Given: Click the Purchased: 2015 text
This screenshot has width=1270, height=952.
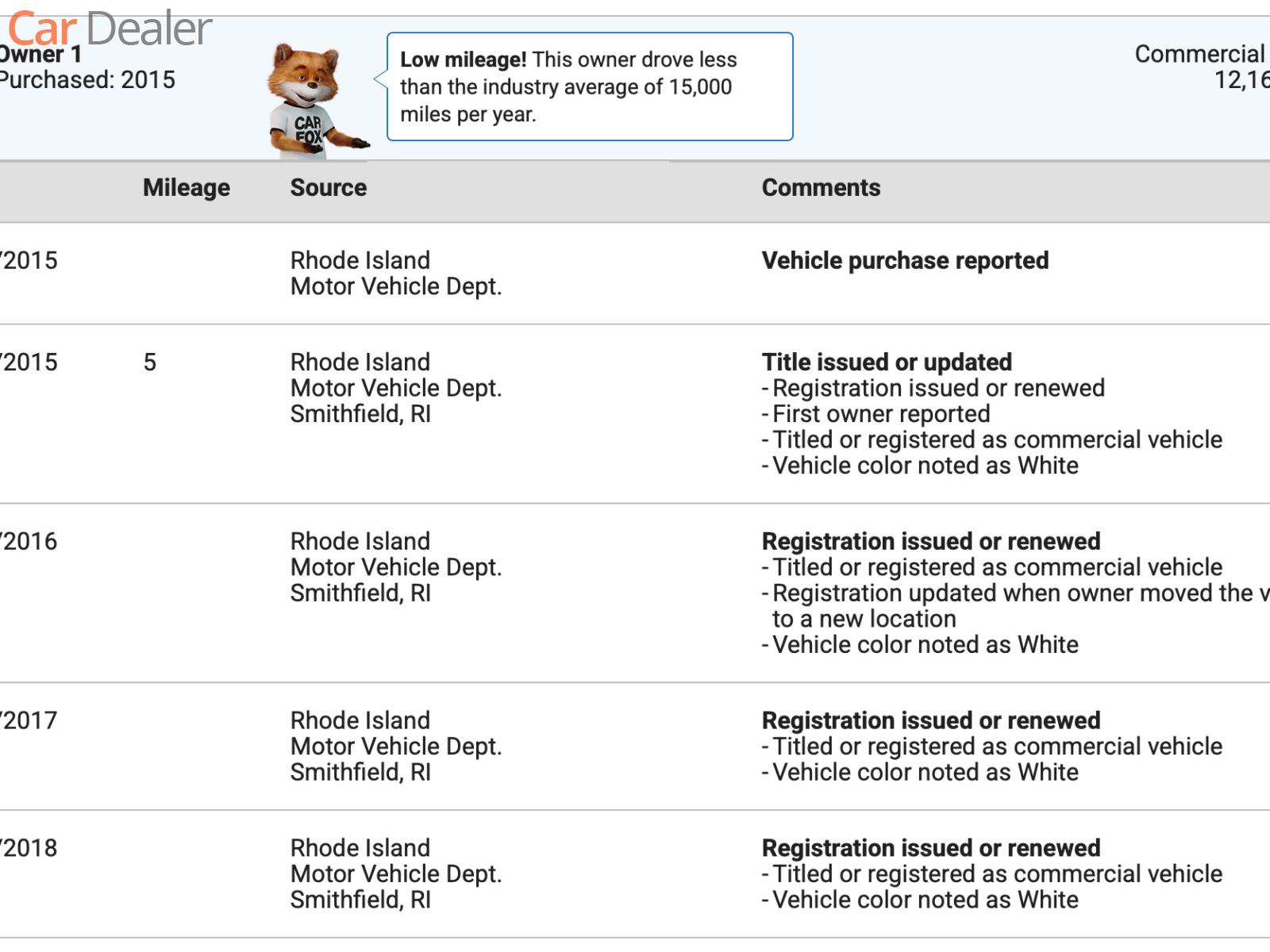Looking at the screenshot, I should point(87,80).
